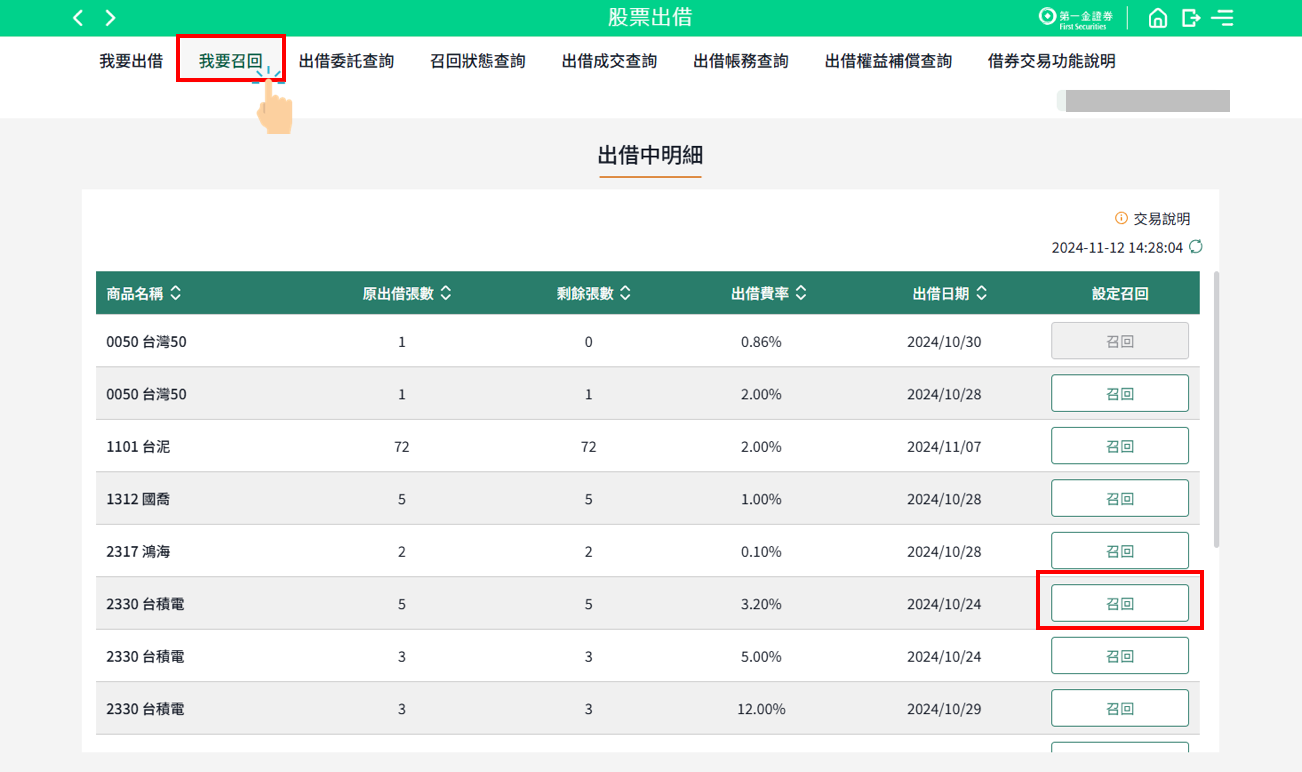The image size is (1302, 772).
Task: Recall the 2317 鴻海 lending
Action: click(x=1119, y=551)
